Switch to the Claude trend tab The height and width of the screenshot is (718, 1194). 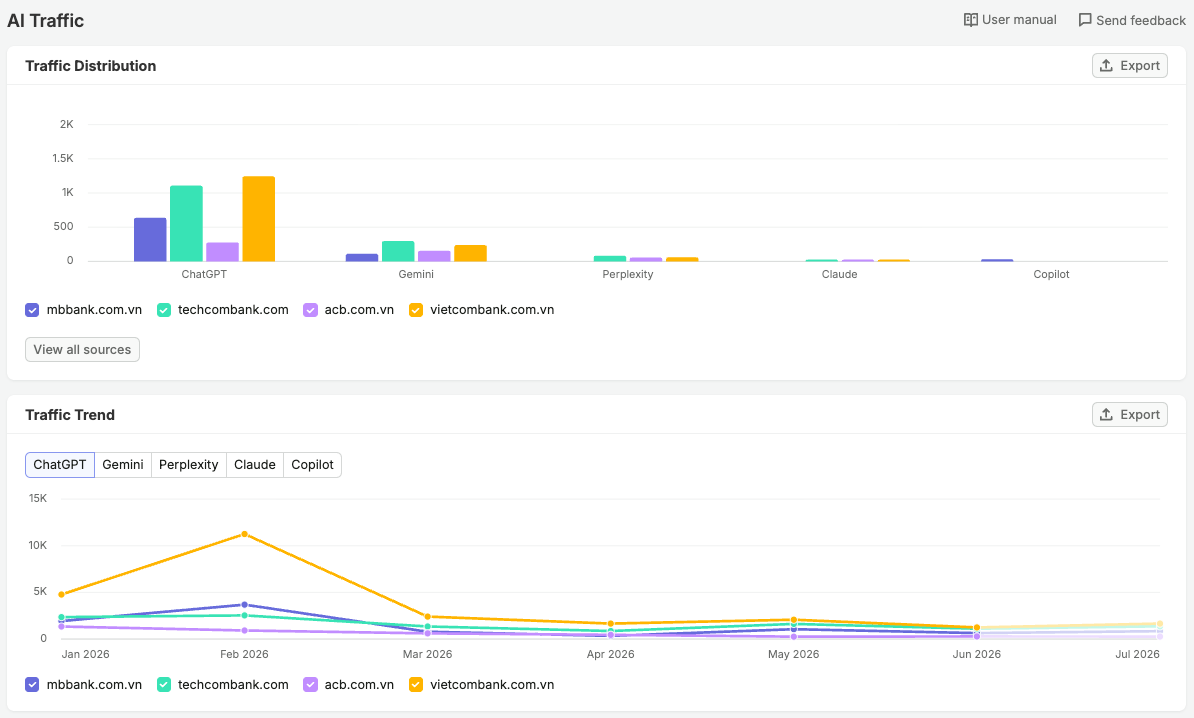point(254,464)
